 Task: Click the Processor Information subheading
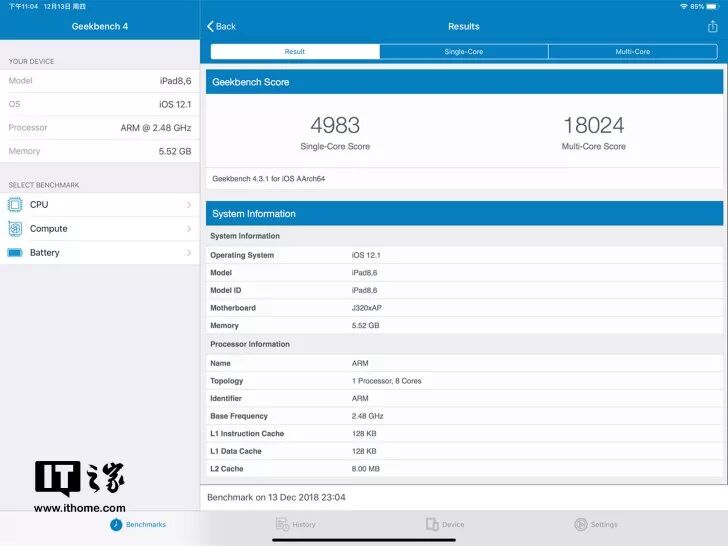[250, 344]
